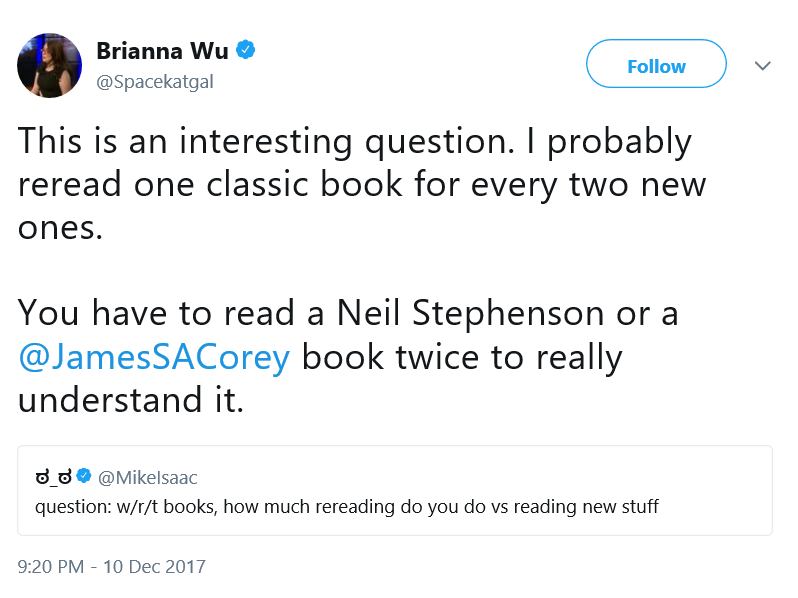Click the verified badge in quoted tweet
The height and width of the screenshot is (598, 798).
(x=84, y=476)
